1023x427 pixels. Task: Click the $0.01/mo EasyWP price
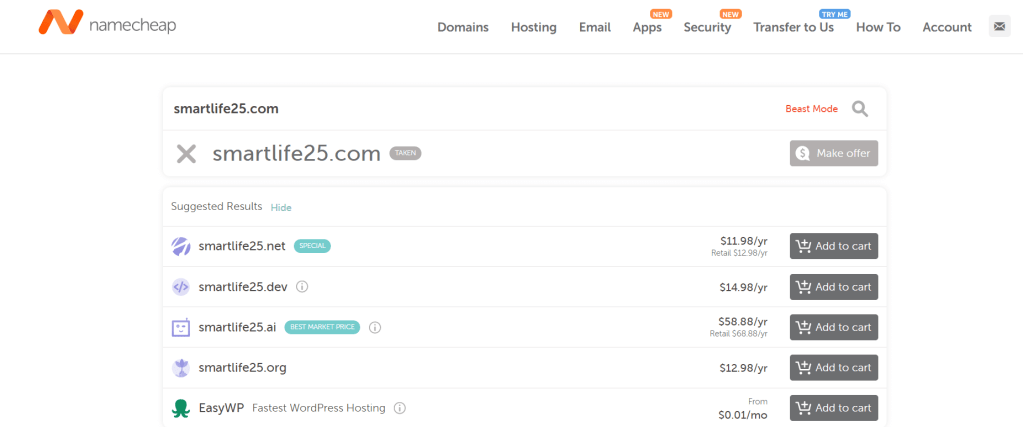click(x=743, y=414)
